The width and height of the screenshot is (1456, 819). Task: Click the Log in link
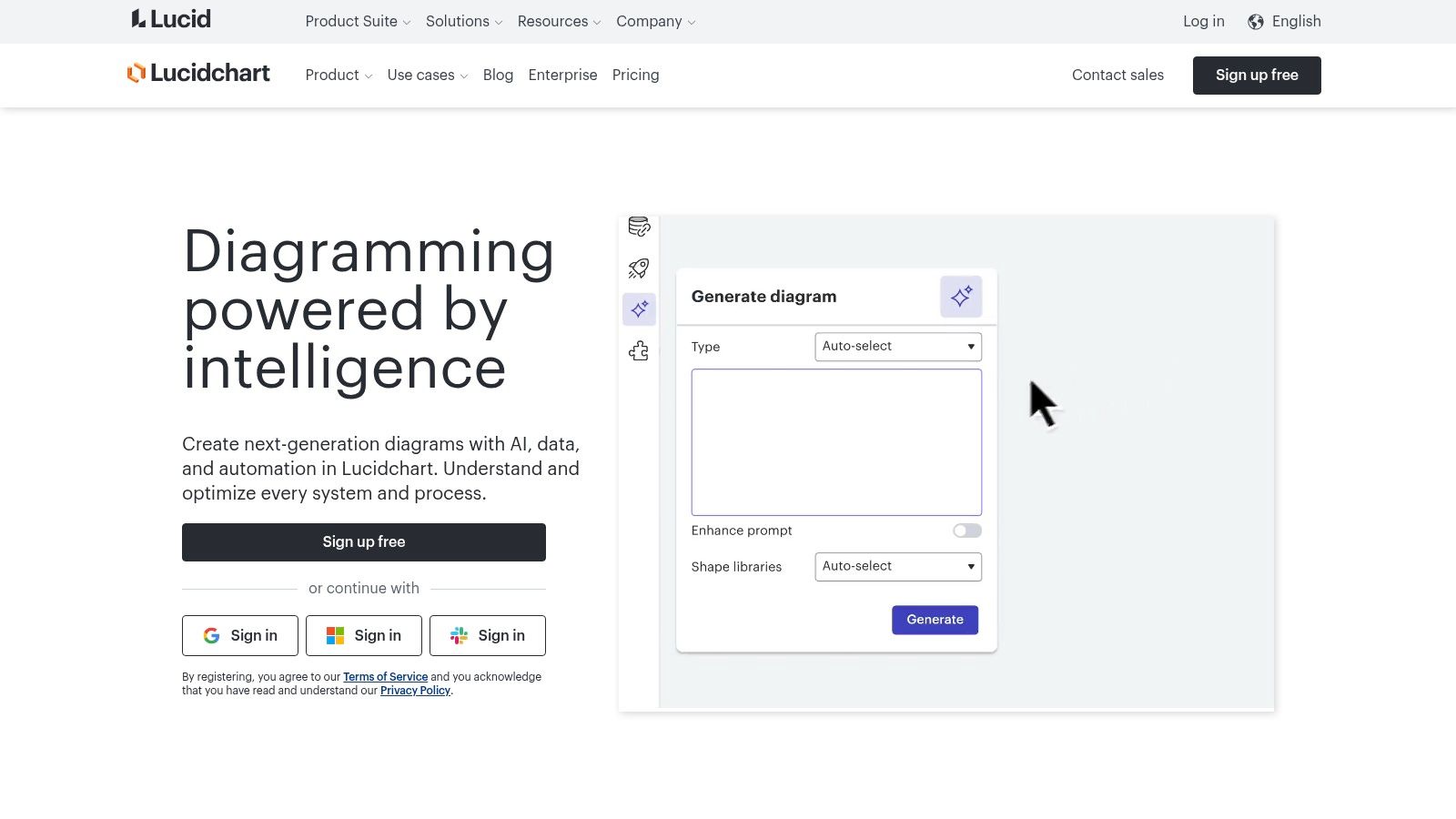point(1203,21)
